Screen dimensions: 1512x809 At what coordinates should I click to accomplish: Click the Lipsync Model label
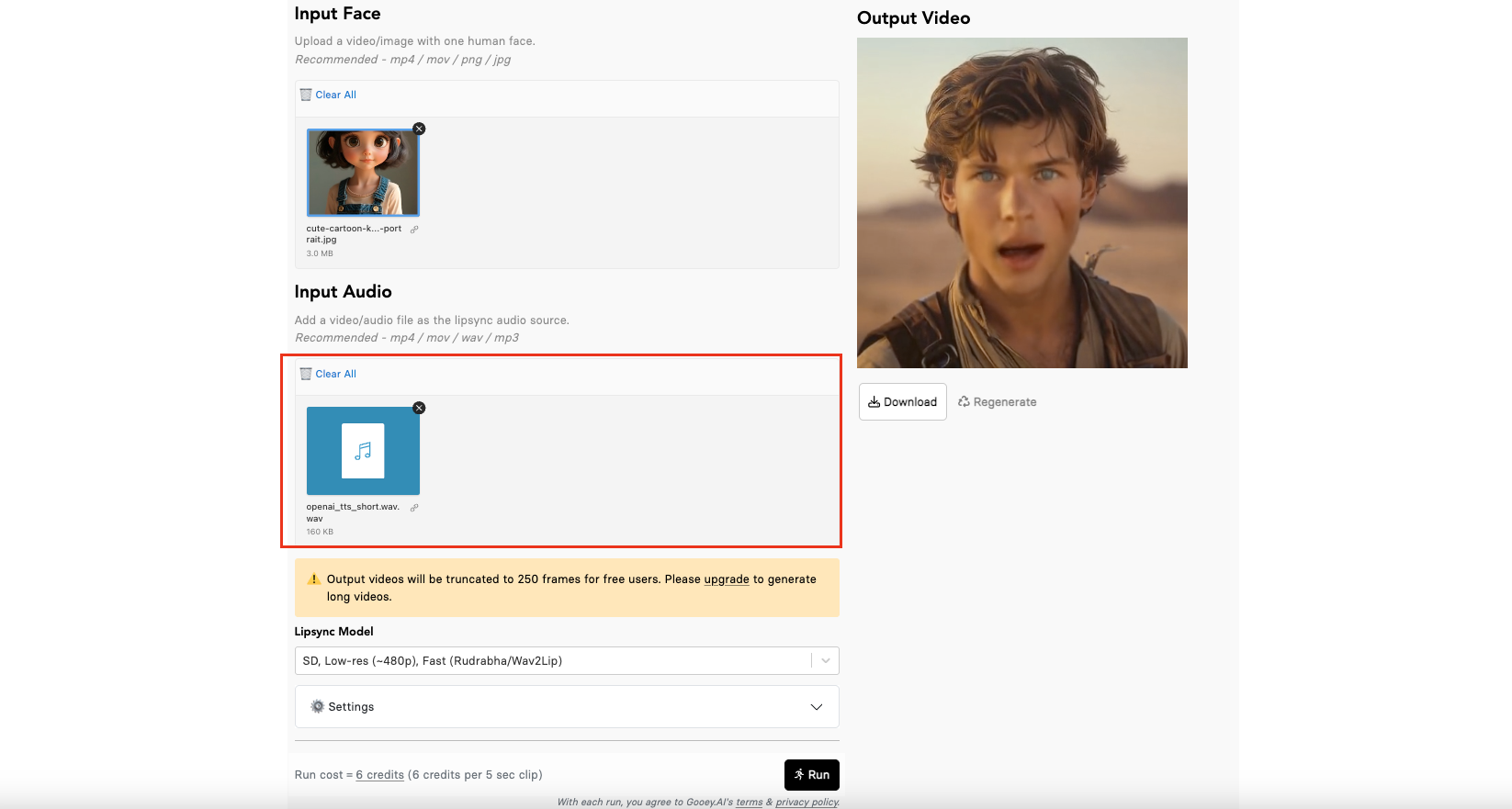(x=334, y=632)
